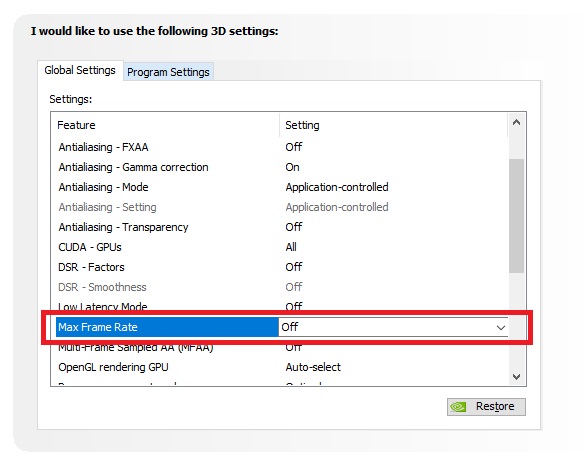Image resolution: width=585 pixels, height=461 pixels.
Task: Select Antialiasing - Mode row
Action: 282,187
